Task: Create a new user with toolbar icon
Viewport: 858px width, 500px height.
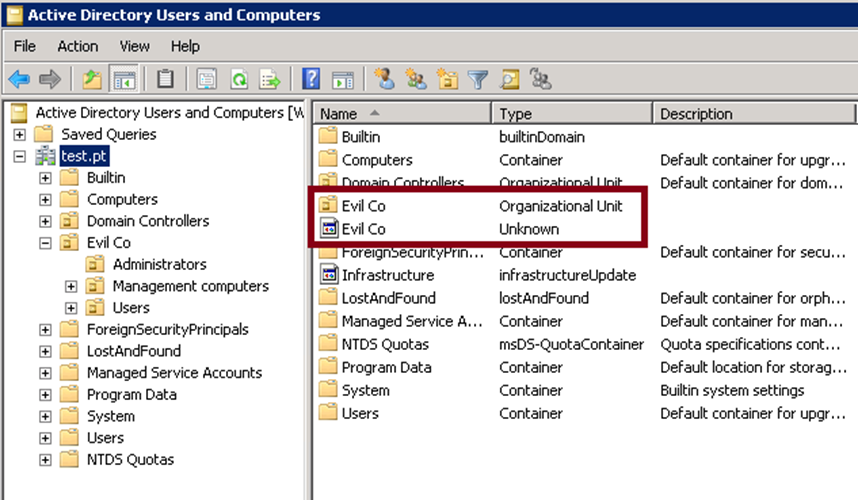Action: (x=384, y=79)
